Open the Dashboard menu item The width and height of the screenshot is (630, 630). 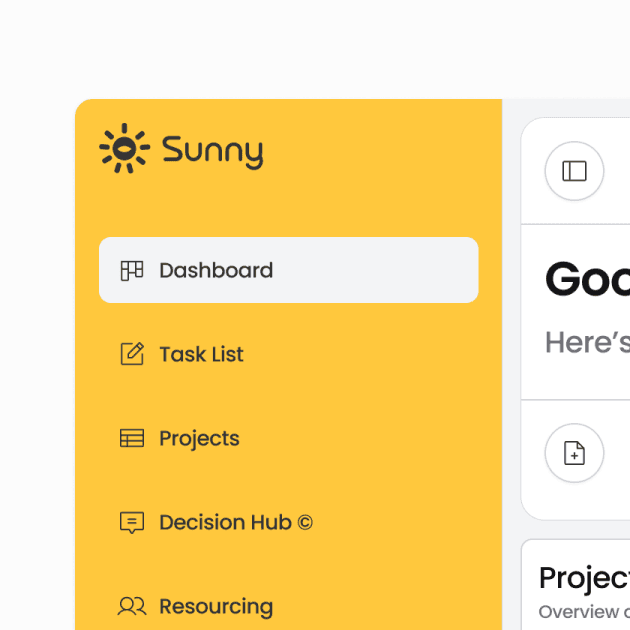click(x=288, y=270)
